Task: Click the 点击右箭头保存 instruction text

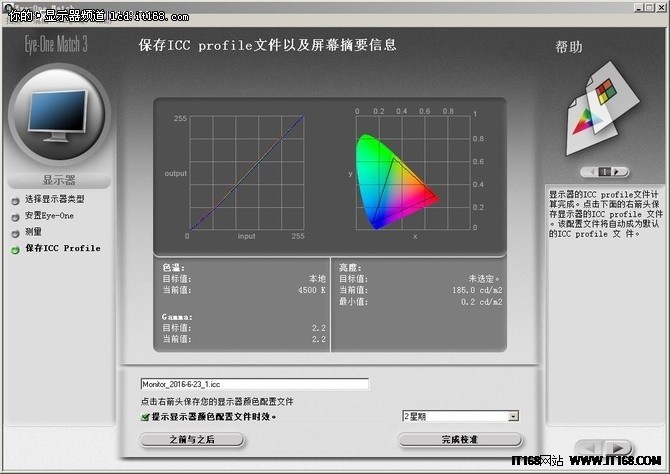Action: 217,401
